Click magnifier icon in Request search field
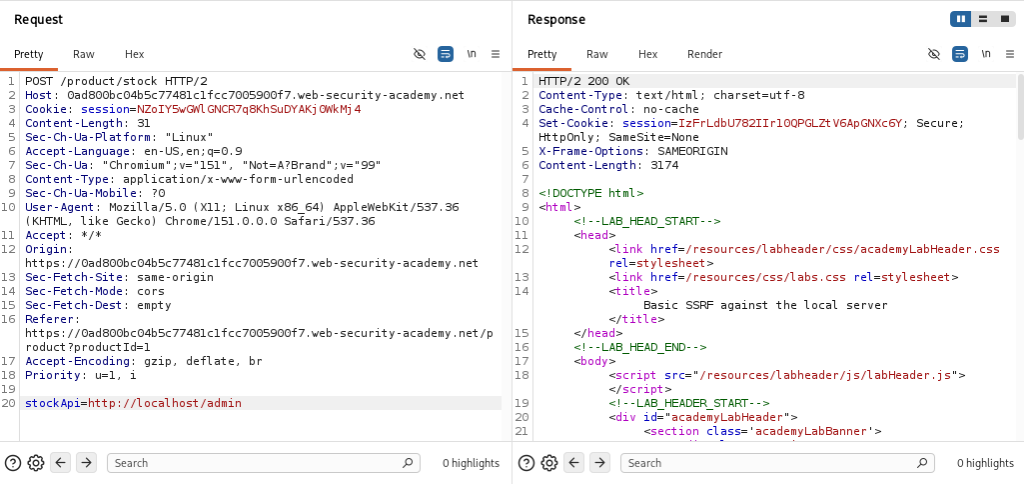 pyautogui.click(x=408, y=463)
